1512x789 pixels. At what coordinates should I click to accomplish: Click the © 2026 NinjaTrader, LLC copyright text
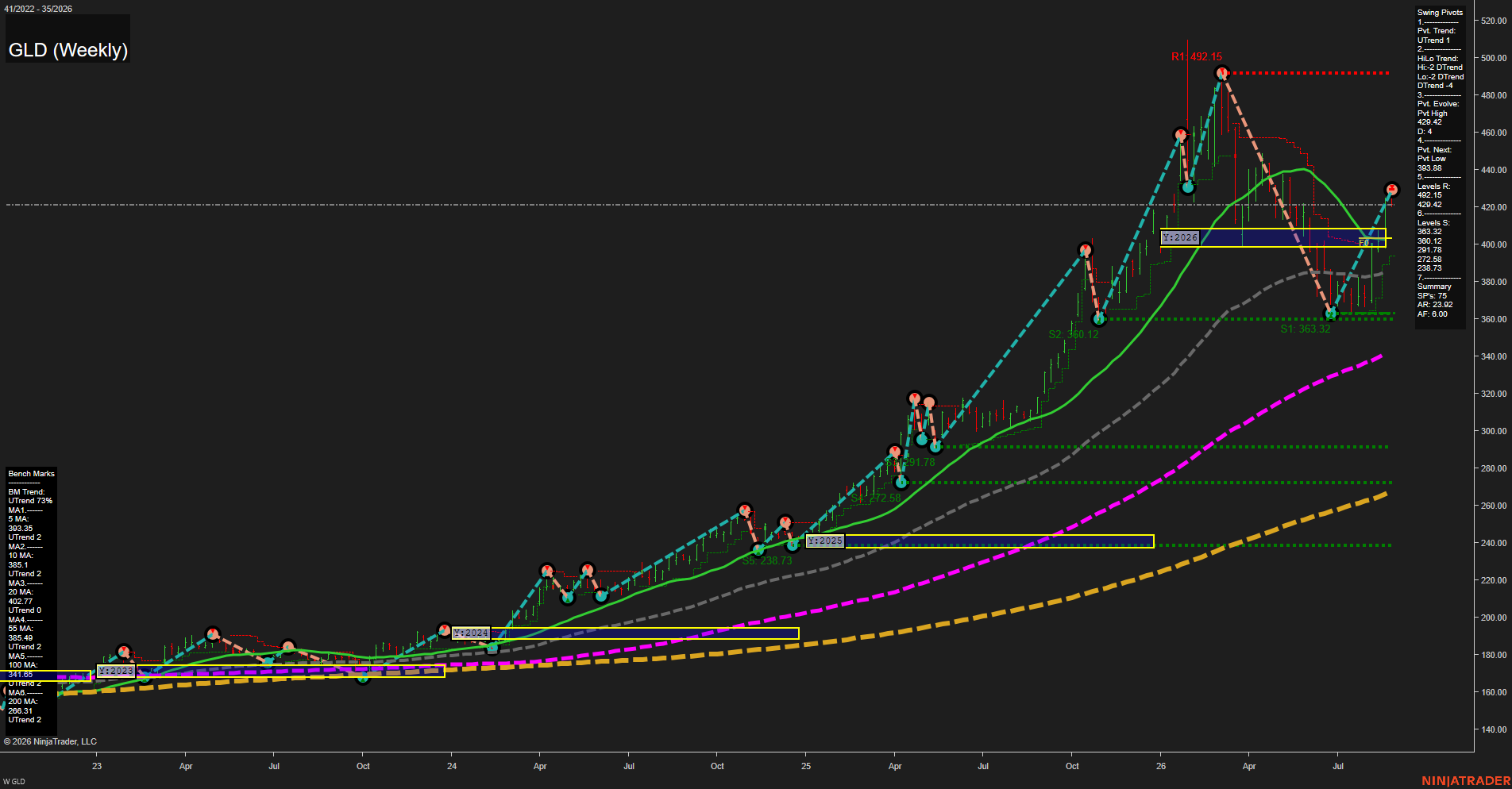(50, 741)
